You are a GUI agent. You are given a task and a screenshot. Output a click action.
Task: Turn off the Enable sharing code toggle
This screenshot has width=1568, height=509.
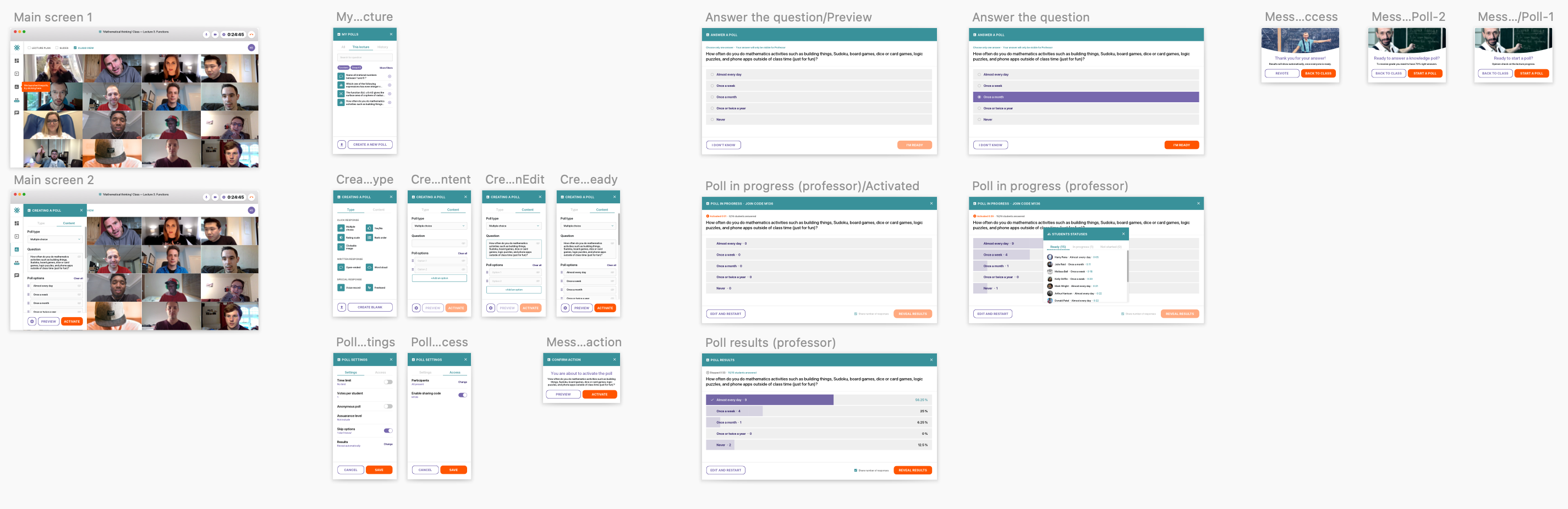coord(463,395)
